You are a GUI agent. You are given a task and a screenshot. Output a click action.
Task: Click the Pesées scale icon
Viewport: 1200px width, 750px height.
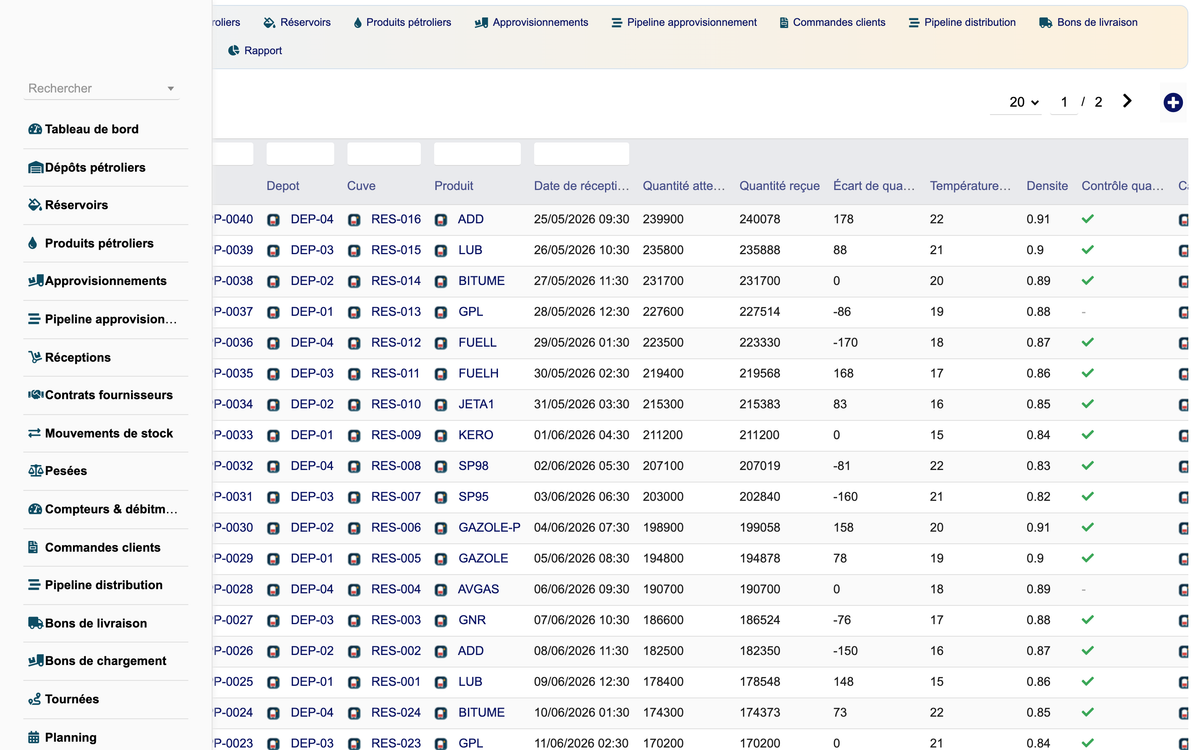point(35,471)
